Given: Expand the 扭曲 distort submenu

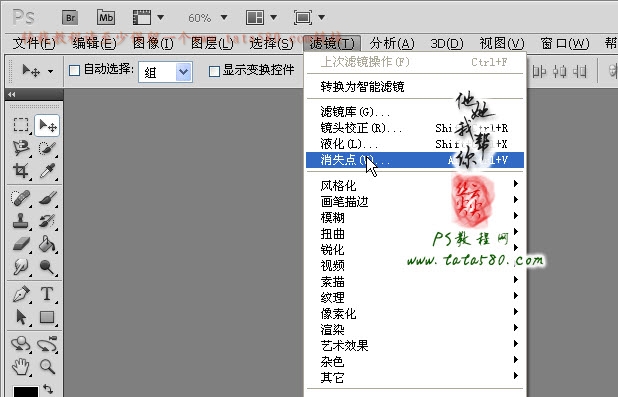Looking at the screenshot, I should 415,233.
